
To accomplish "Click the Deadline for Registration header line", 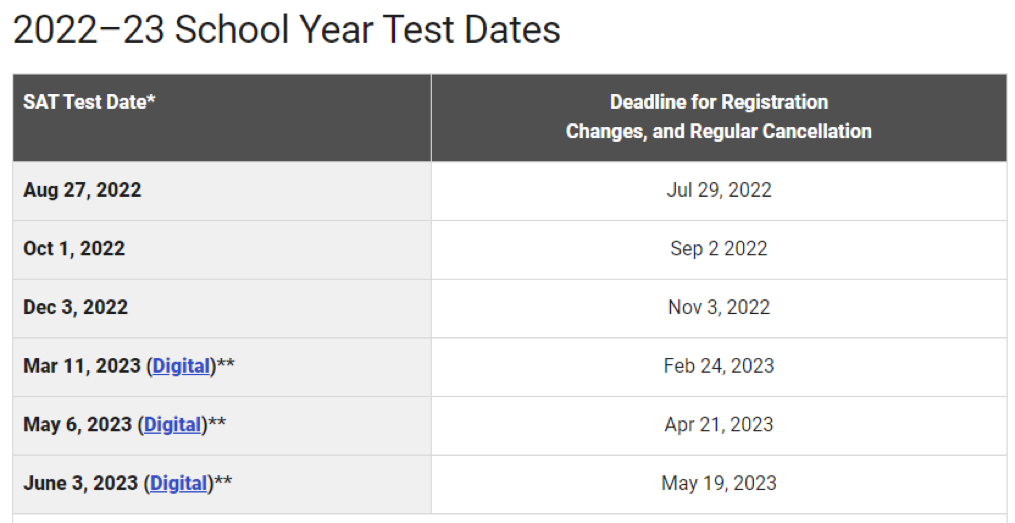I will click(718, 102).
